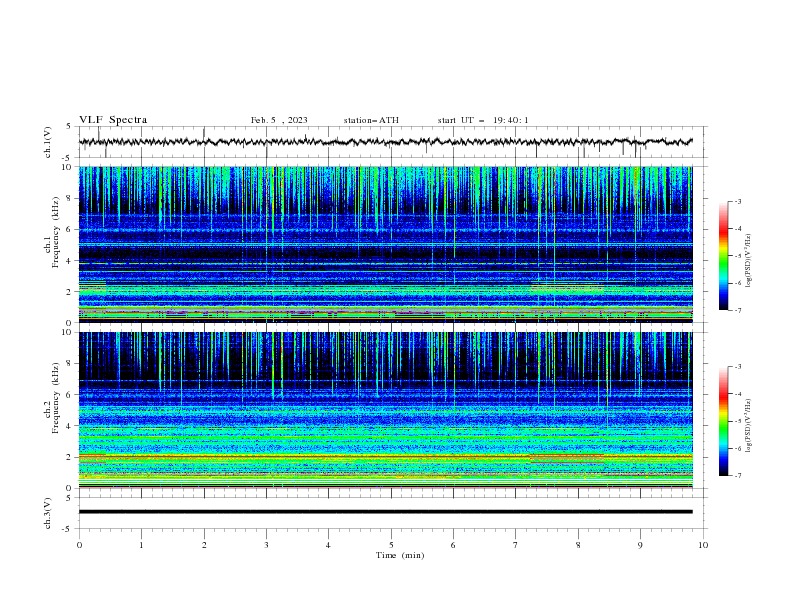Click the "-5" tick on ch.1 colorbar
Viewport: 792px width, 612px height.
tap(737, 256)
